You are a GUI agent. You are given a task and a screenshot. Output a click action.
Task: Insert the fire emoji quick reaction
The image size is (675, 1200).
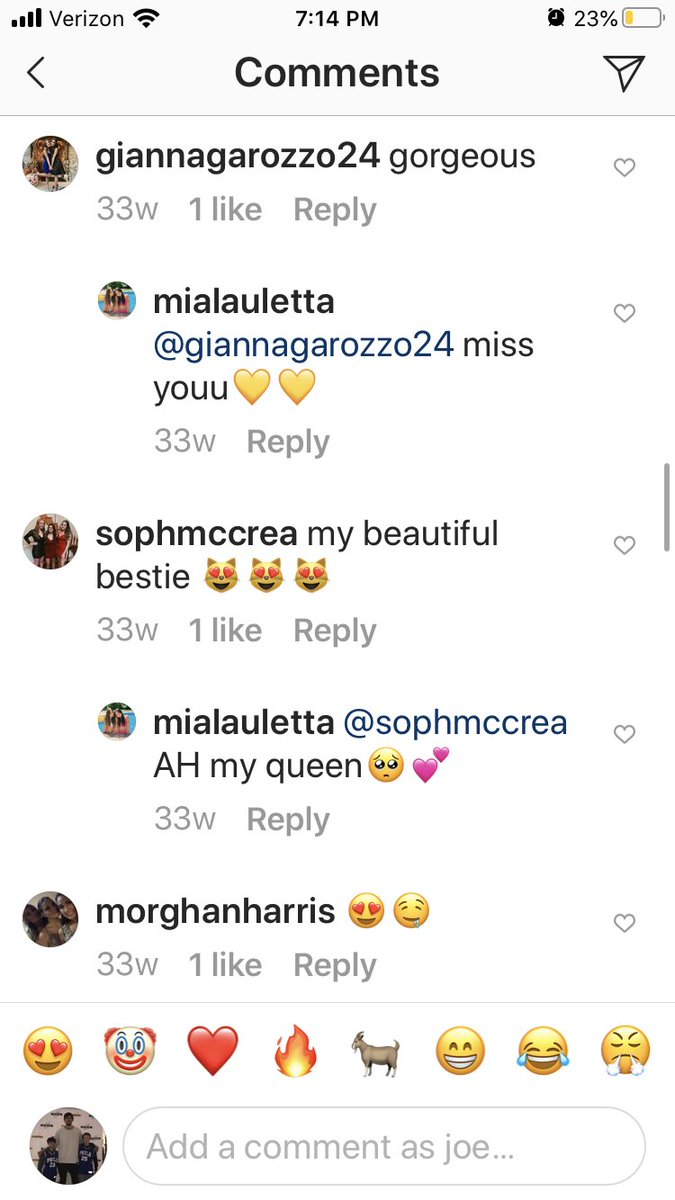tap(295, 1052)
